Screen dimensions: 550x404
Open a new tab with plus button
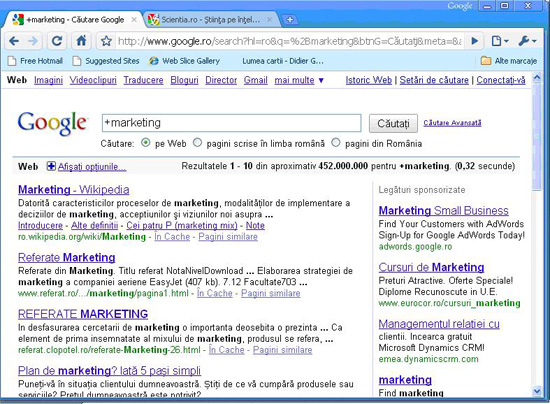pyautogui.click(x=290, y=20)
